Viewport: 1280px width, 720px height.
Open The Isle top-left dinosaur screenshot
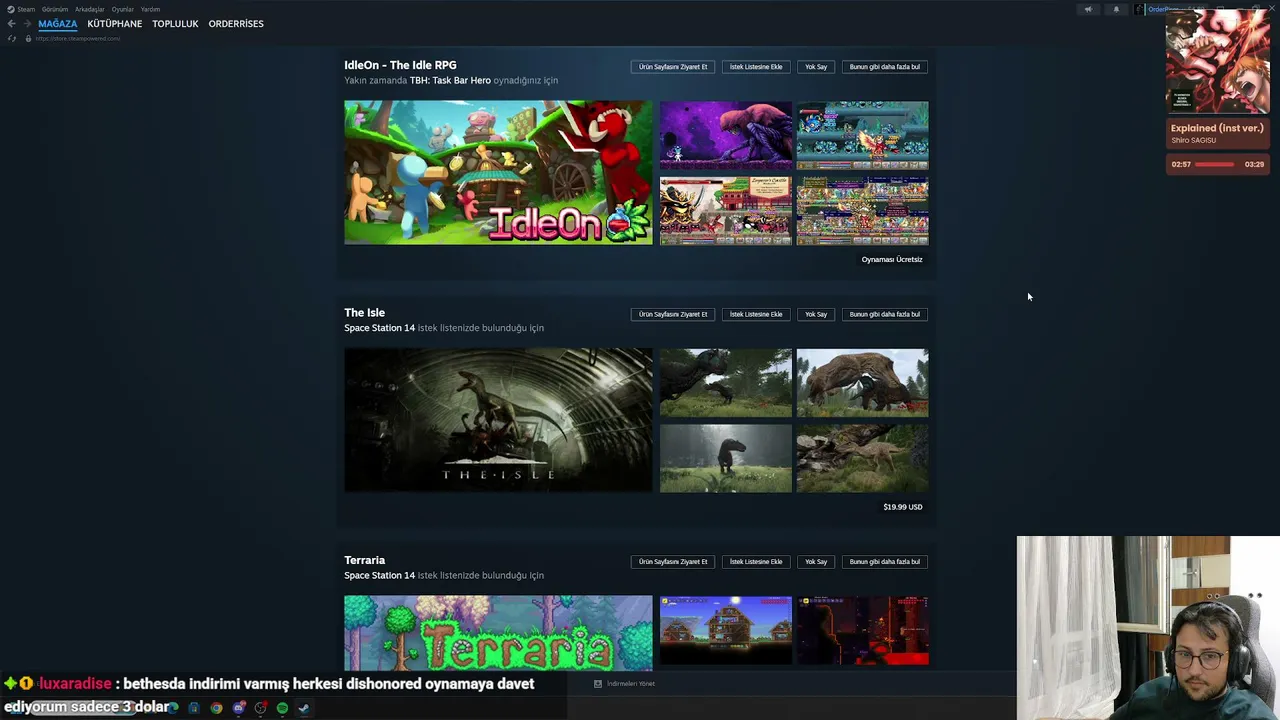[726, 383]
